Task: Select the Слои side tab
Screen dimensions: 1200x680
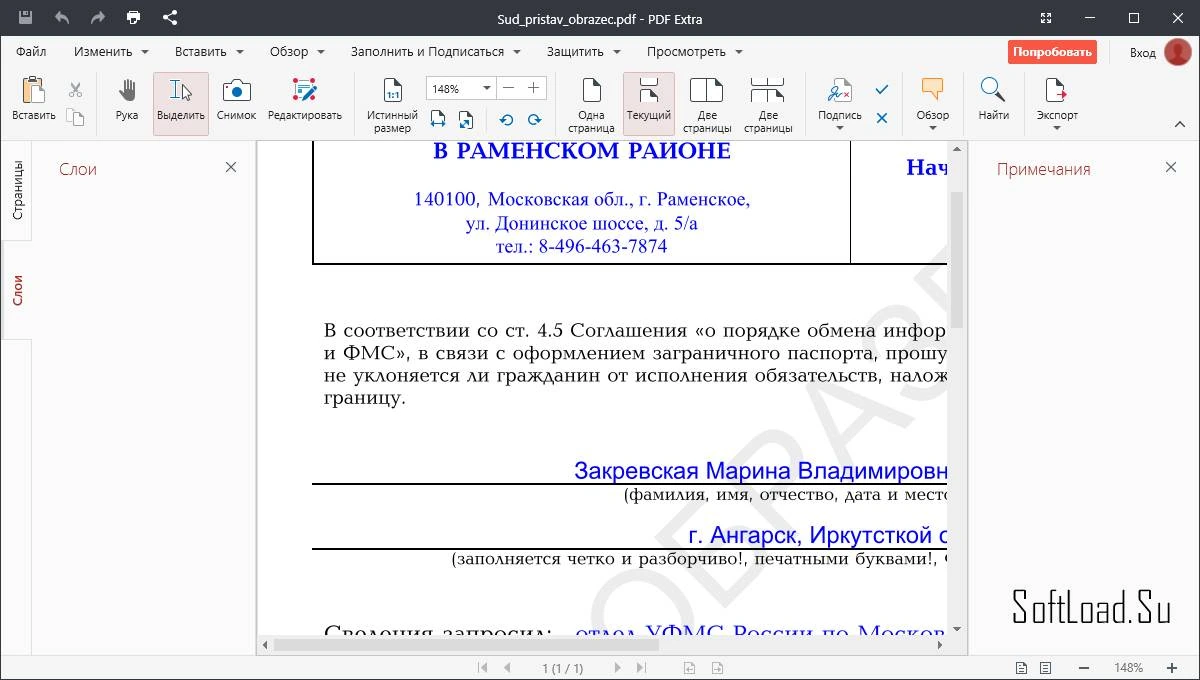Action: pos(17,290)
